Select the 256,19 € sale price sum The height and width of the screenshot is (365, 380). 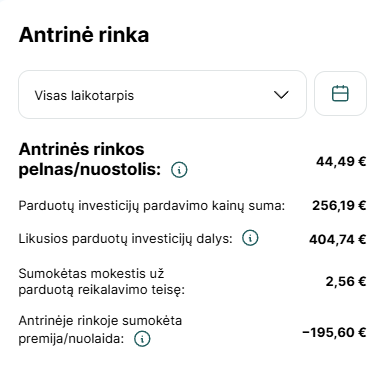339,205
